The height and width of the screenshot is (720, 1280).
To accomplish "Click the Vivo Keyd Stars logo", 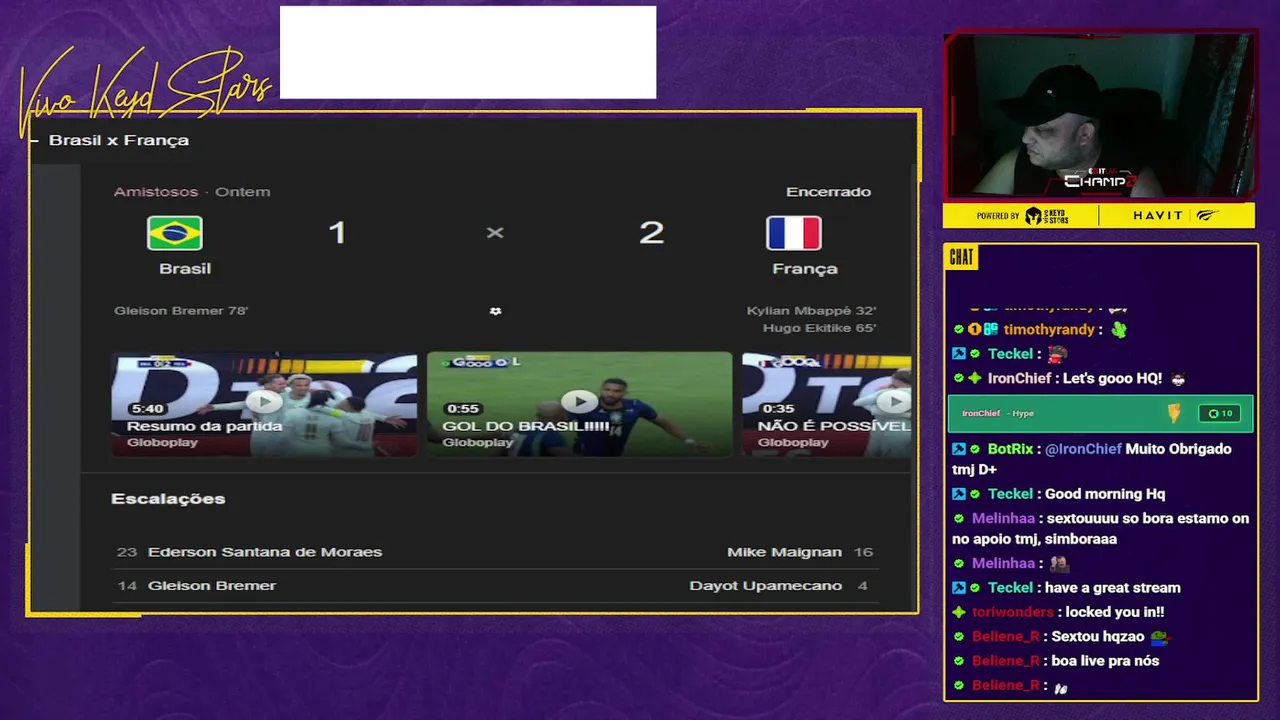I will (145, 92).
